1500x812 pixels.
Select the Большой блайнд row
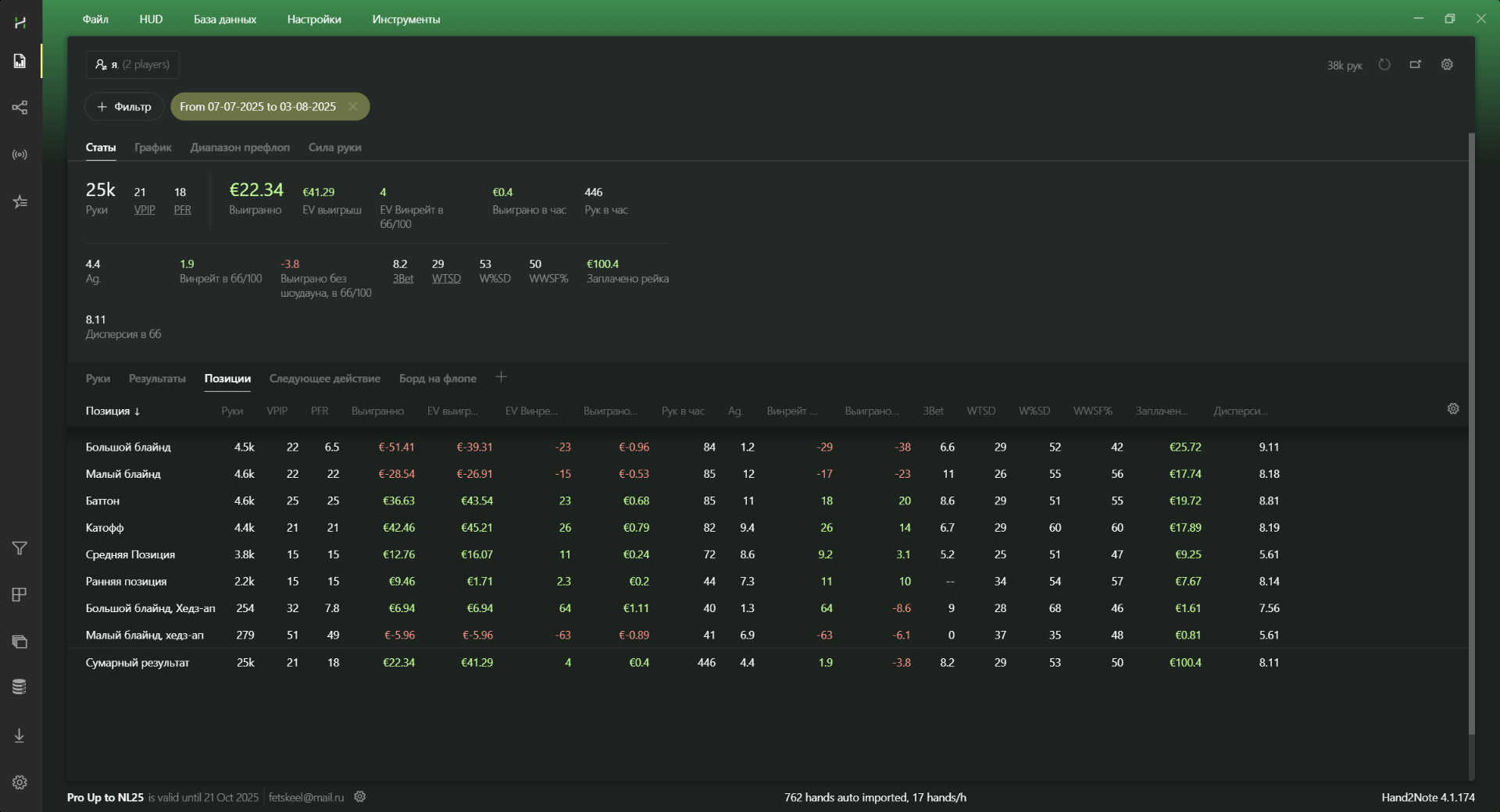click(x=767, y=447)
